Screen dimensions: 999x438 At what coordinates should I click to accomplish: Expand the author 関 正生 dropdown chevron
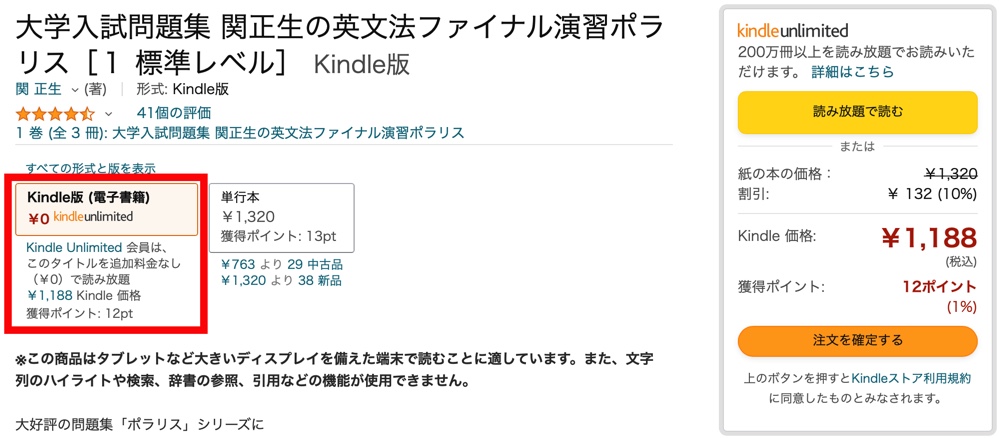pos(75,90)
